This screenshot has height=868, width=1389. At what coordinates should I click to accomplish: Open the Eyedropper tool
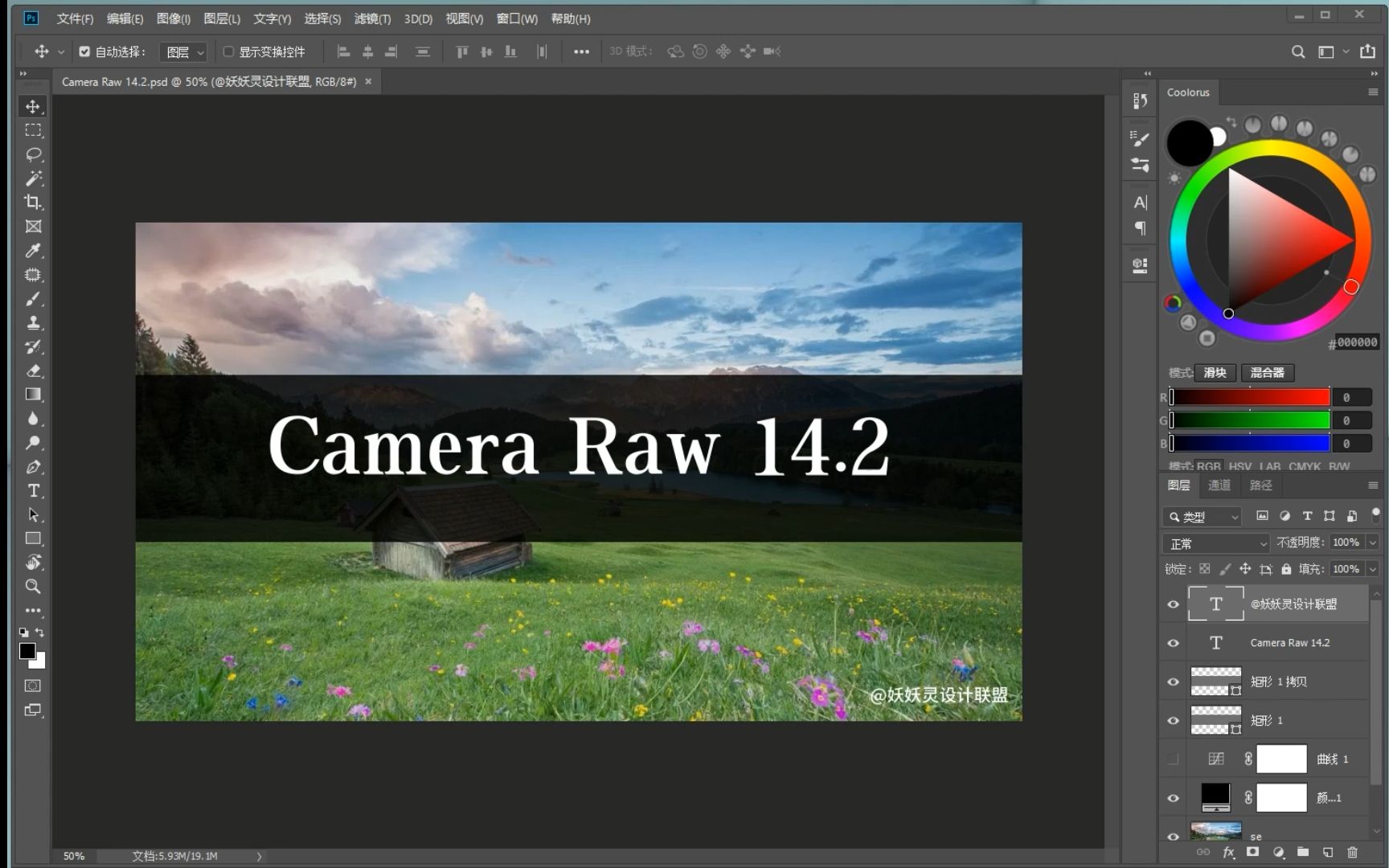[x=33, y=251]
